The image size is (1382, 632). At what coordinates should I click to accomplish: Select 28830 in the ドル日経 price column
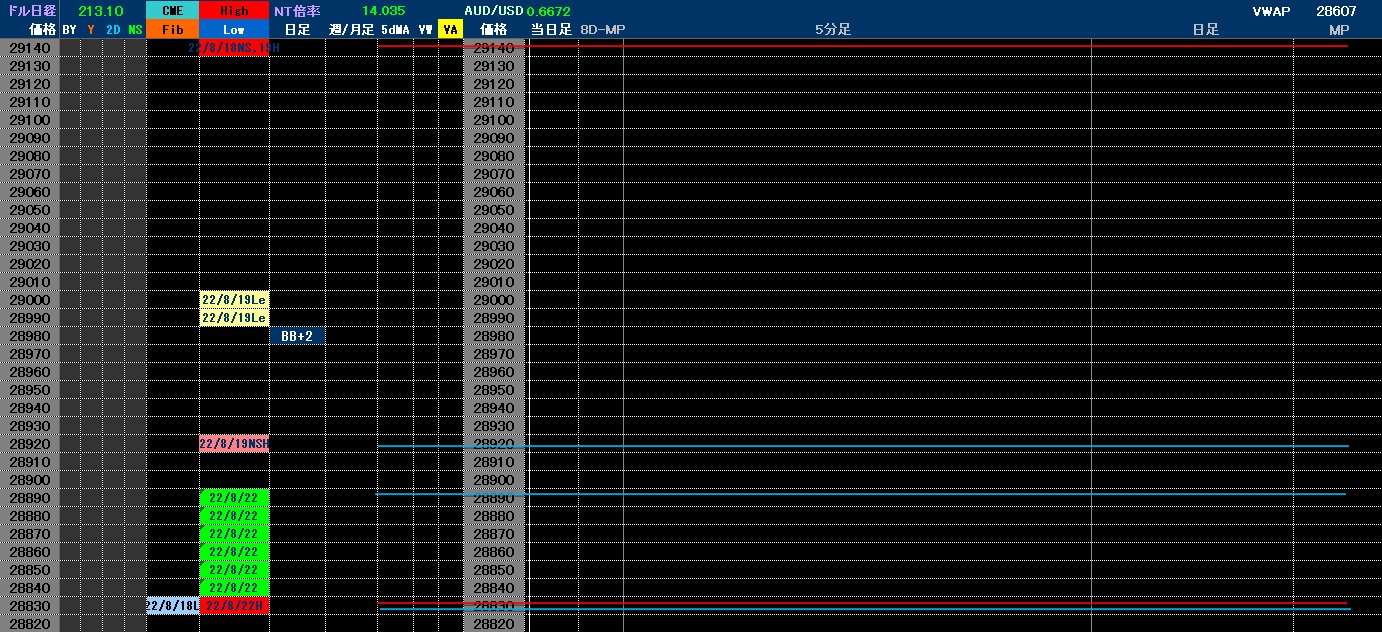click(30, 606)
